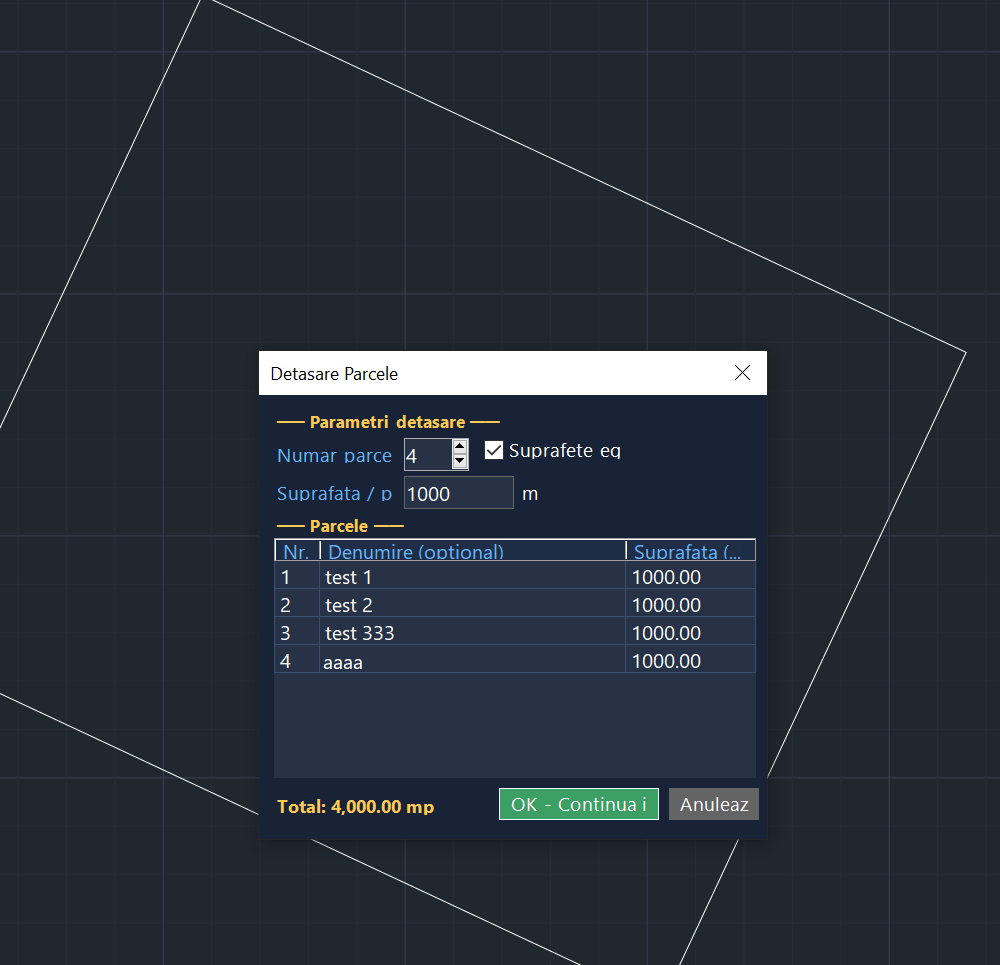Click the Suprafata per parcel input field
Screen dimensions: 1000x965
click(458, 493)
